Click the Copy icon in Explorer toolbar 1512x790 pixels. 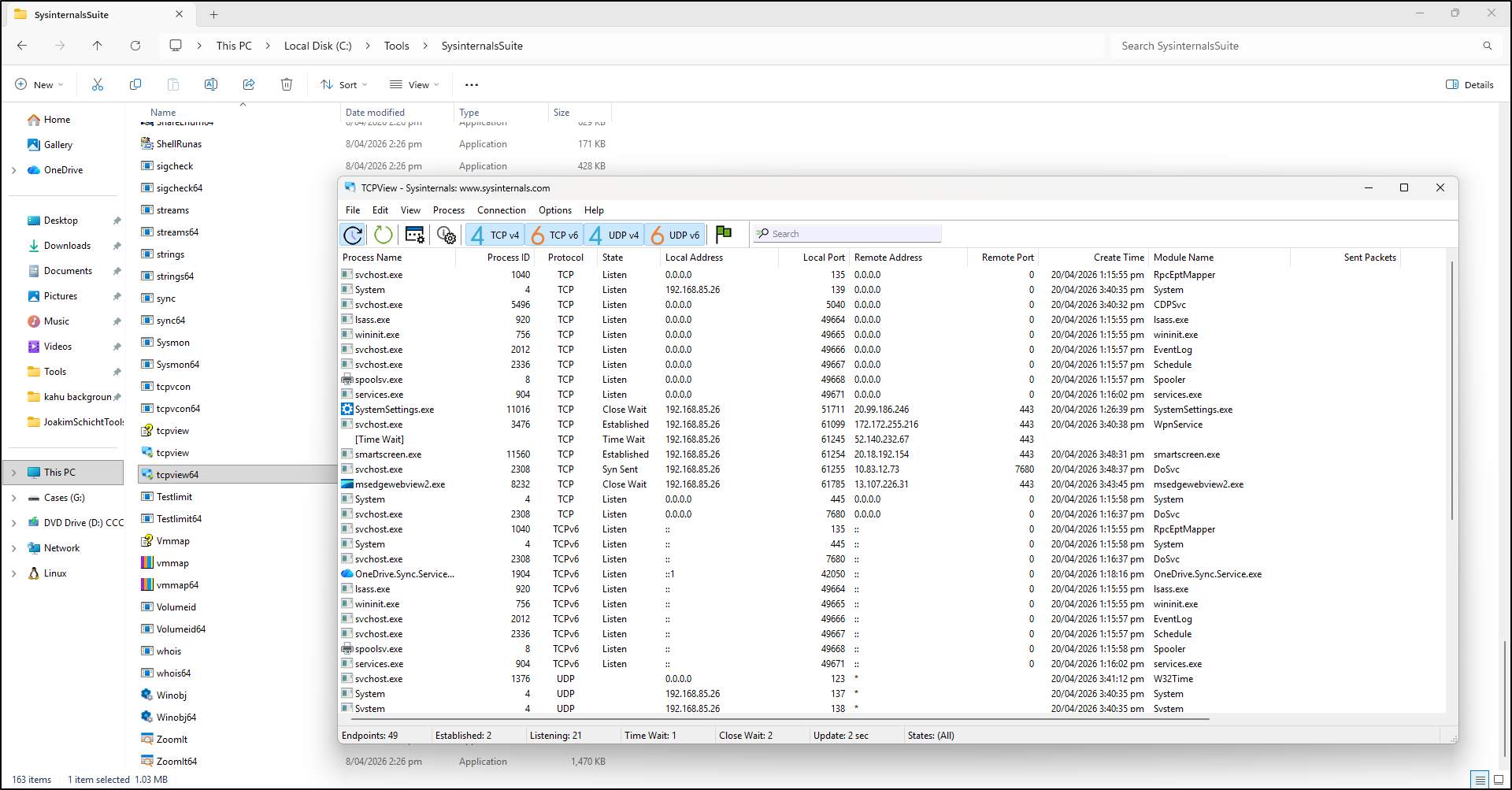coord(135,84)
